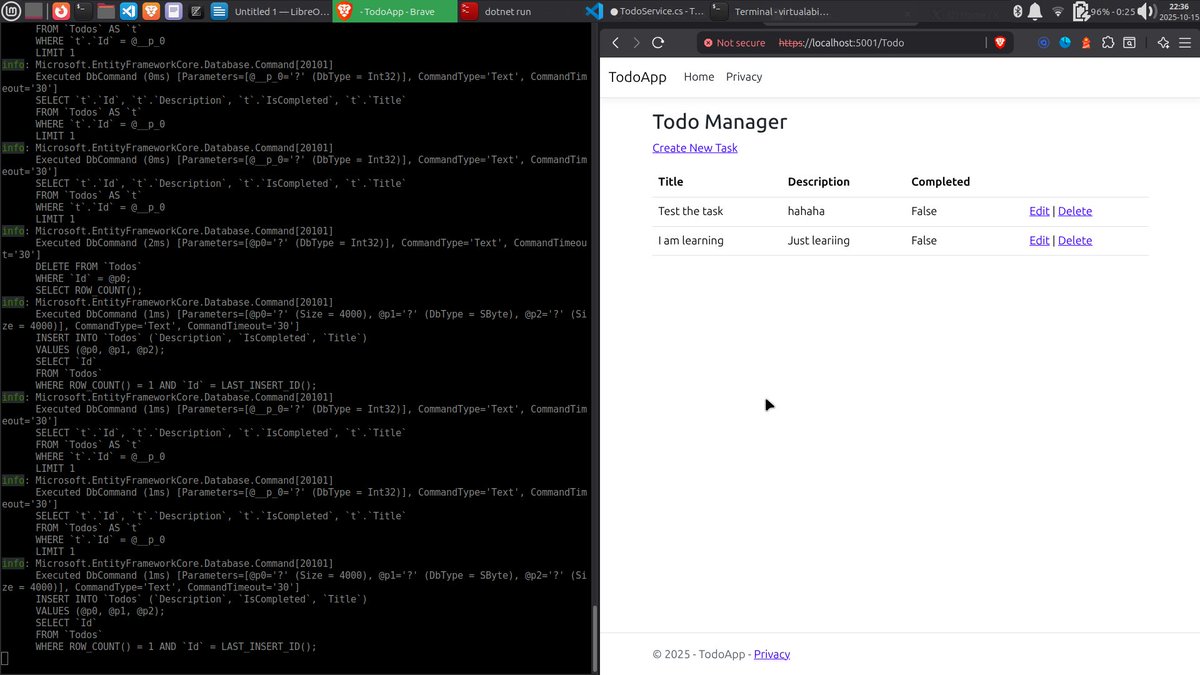Open Bluetooth tray icon

click(1018, 12)
